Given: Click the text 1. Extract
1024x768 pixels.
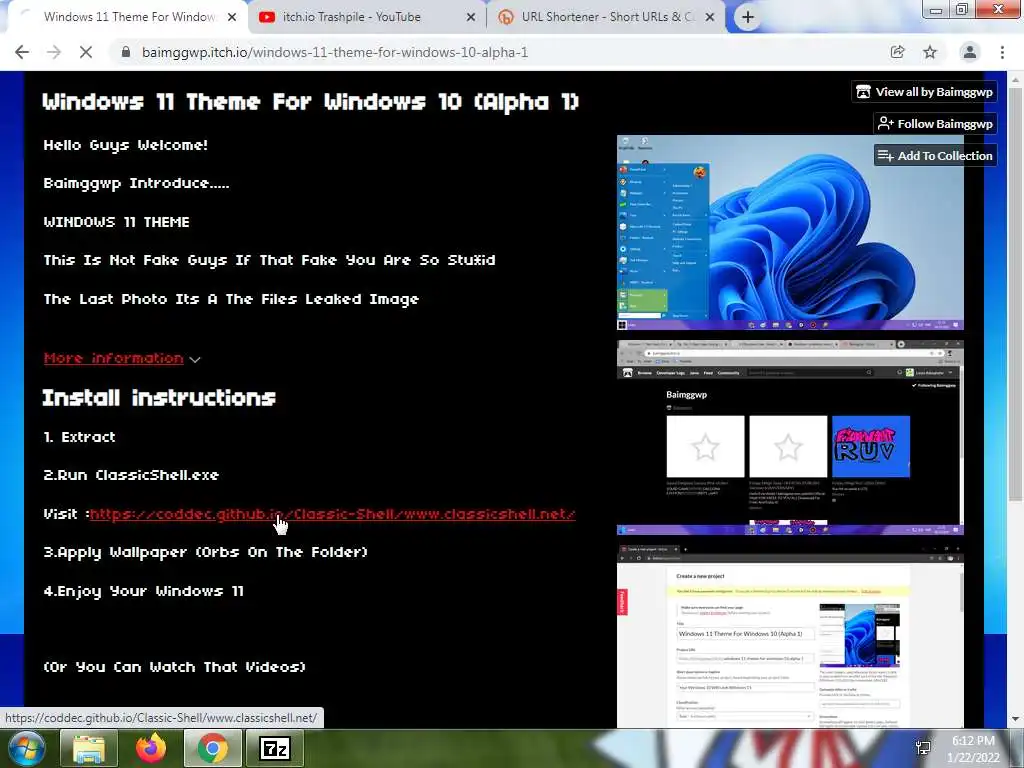Looking at the screenshot, I should click(80, 437).
